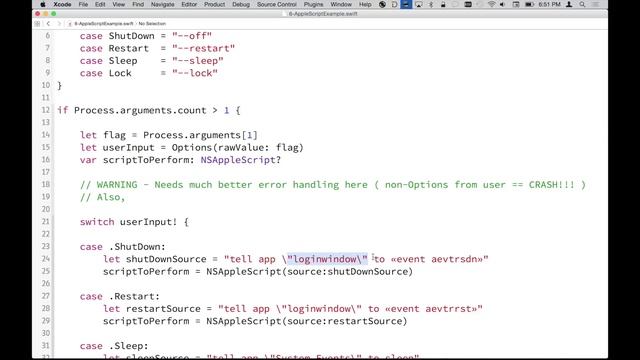Open the battery status icon
Viewport: 640px width, 360px height.
point(529,4)
